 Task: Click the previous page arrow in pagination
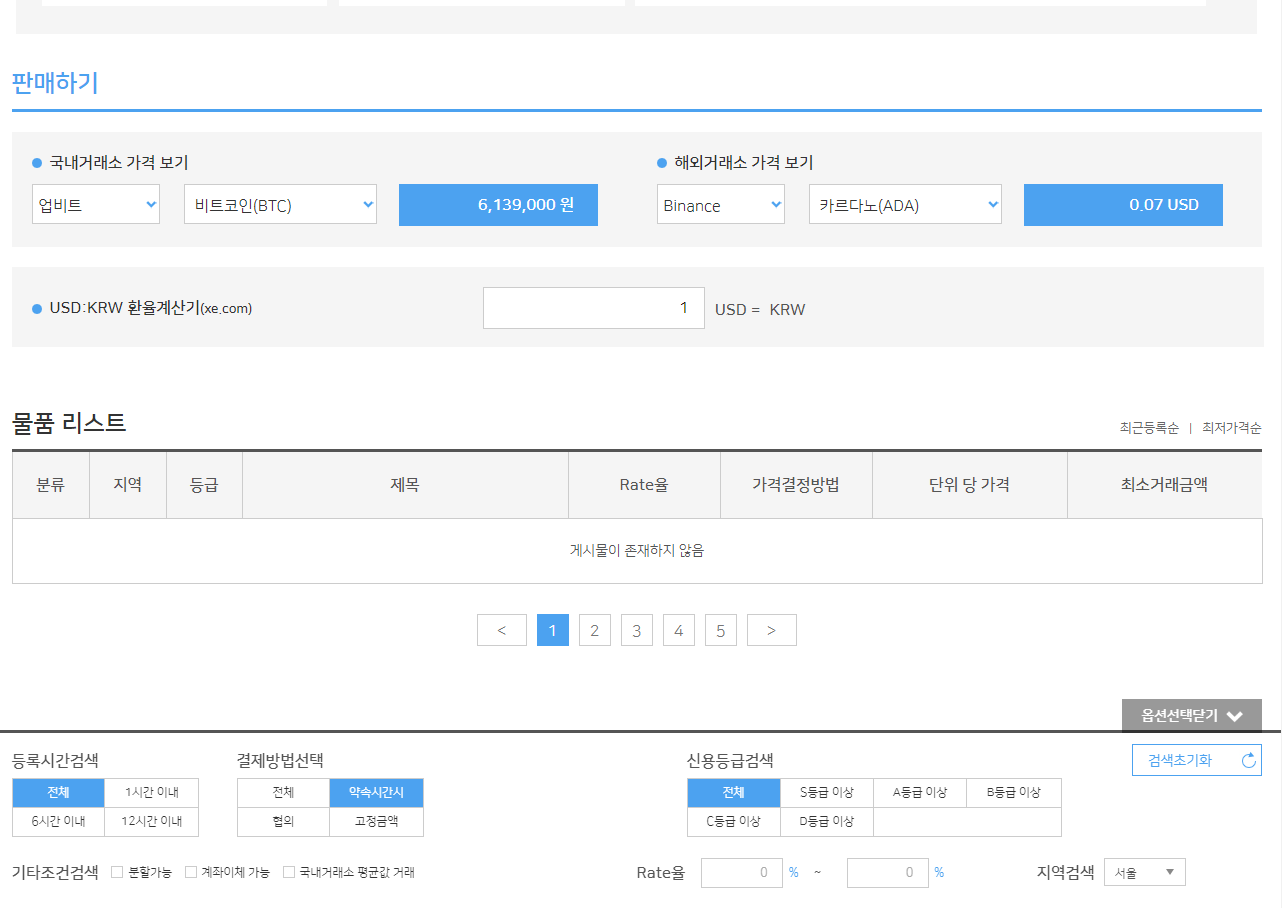502,630
